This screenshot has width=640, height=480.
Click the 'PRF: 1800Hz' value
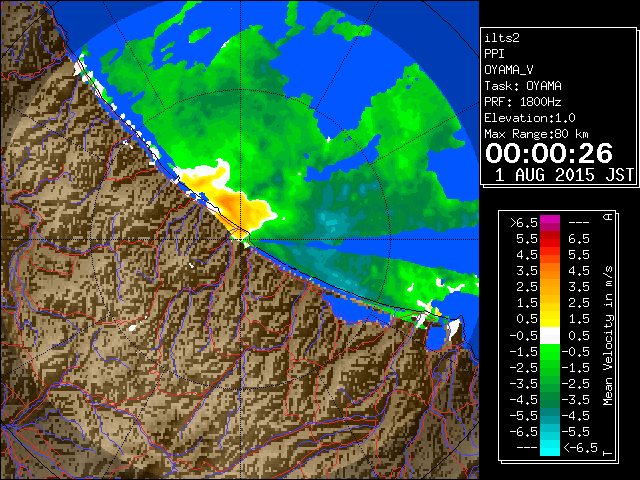[x=523, y=102]
